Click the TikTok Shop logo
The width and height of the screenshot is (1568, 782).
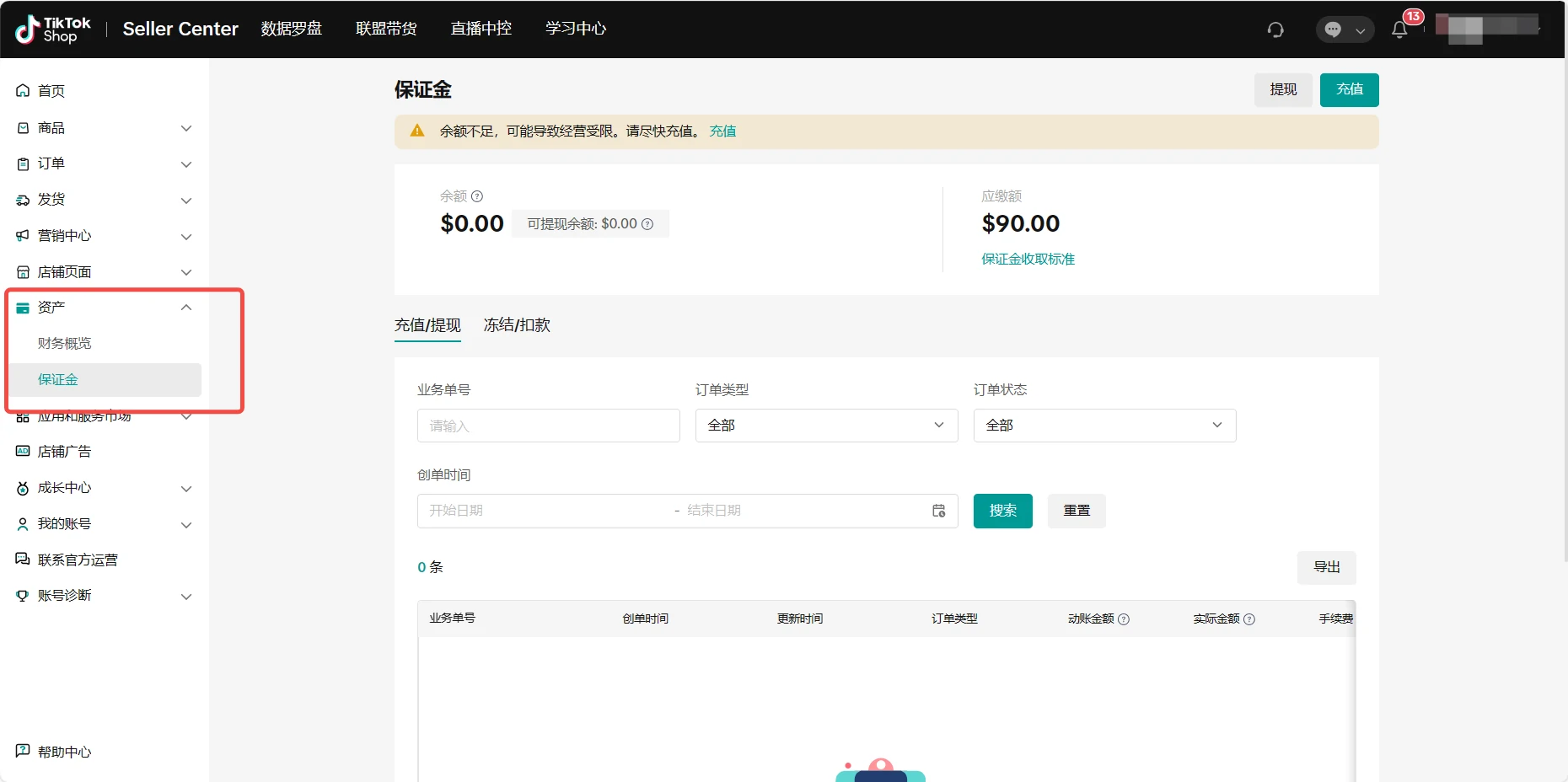tap(53, 29)
